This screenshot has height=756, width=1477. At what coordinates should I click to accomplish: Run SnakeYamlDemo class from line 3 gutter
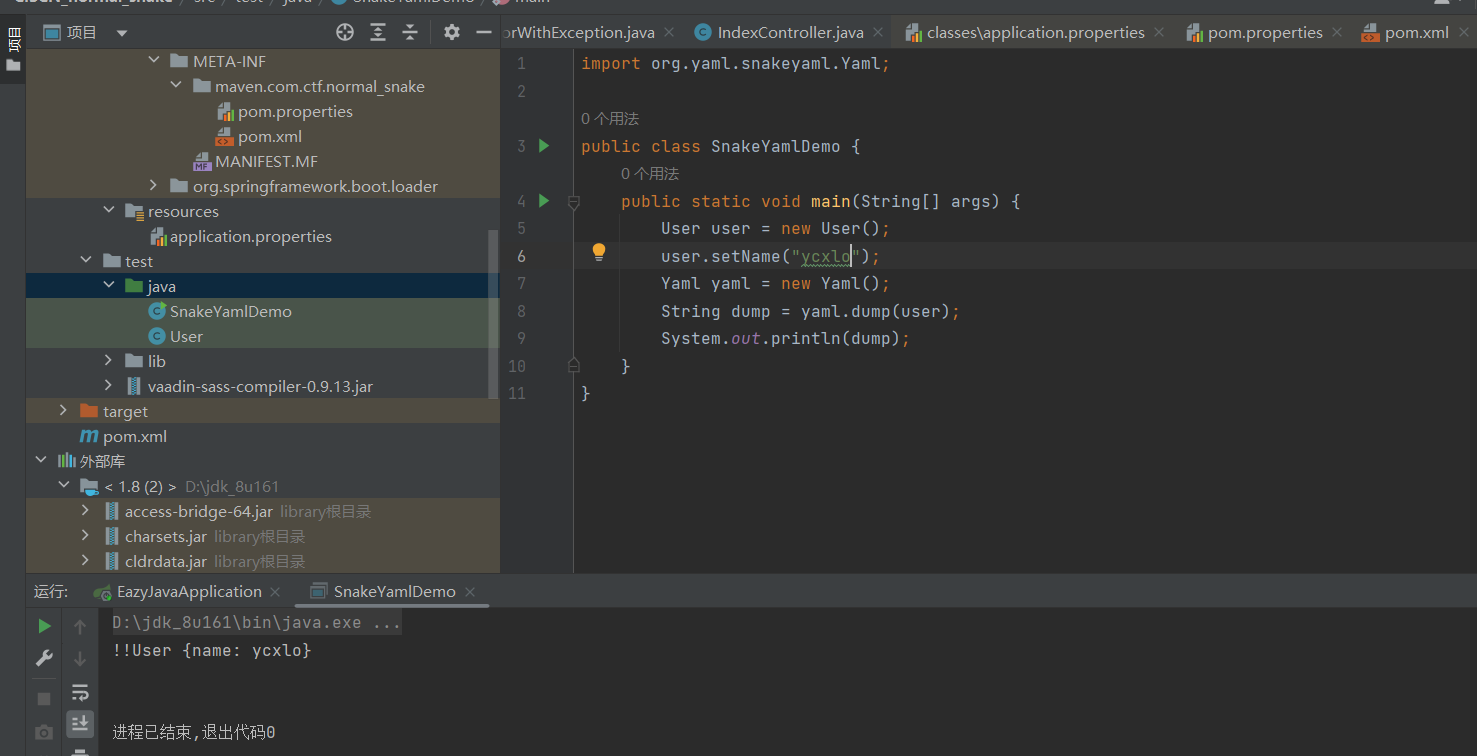[544, 146]
